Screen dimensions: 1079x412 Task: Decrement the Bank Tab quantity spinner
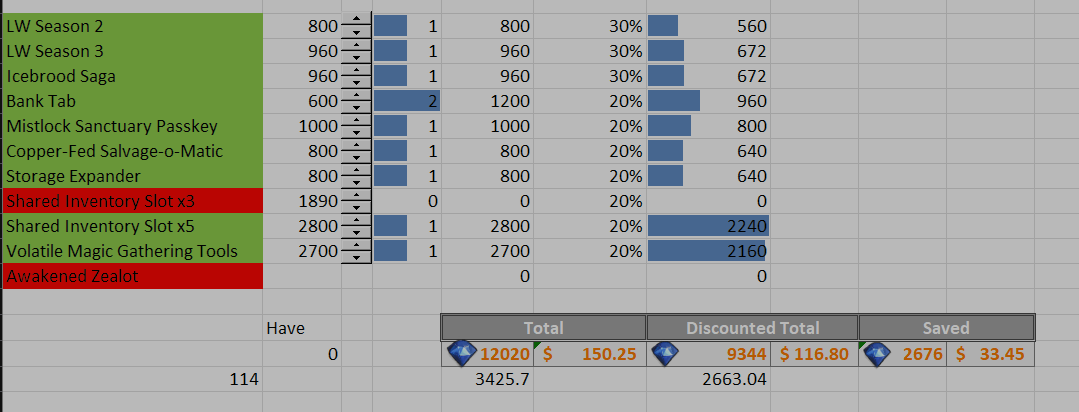[356, 107]
